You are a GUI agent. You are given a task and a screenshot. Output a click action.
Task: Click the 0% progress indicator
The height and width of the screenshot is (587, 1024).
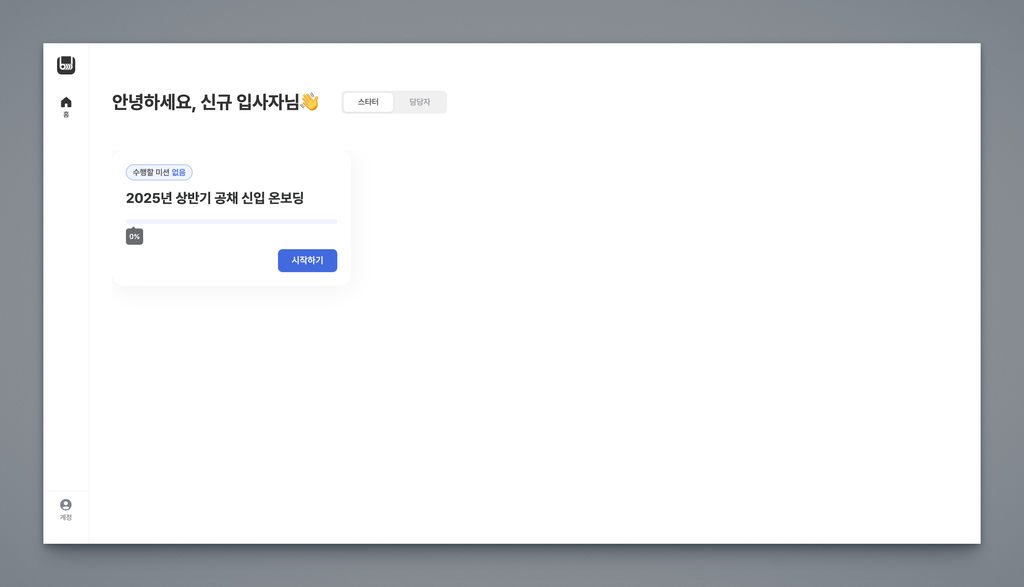click(135, 236)
